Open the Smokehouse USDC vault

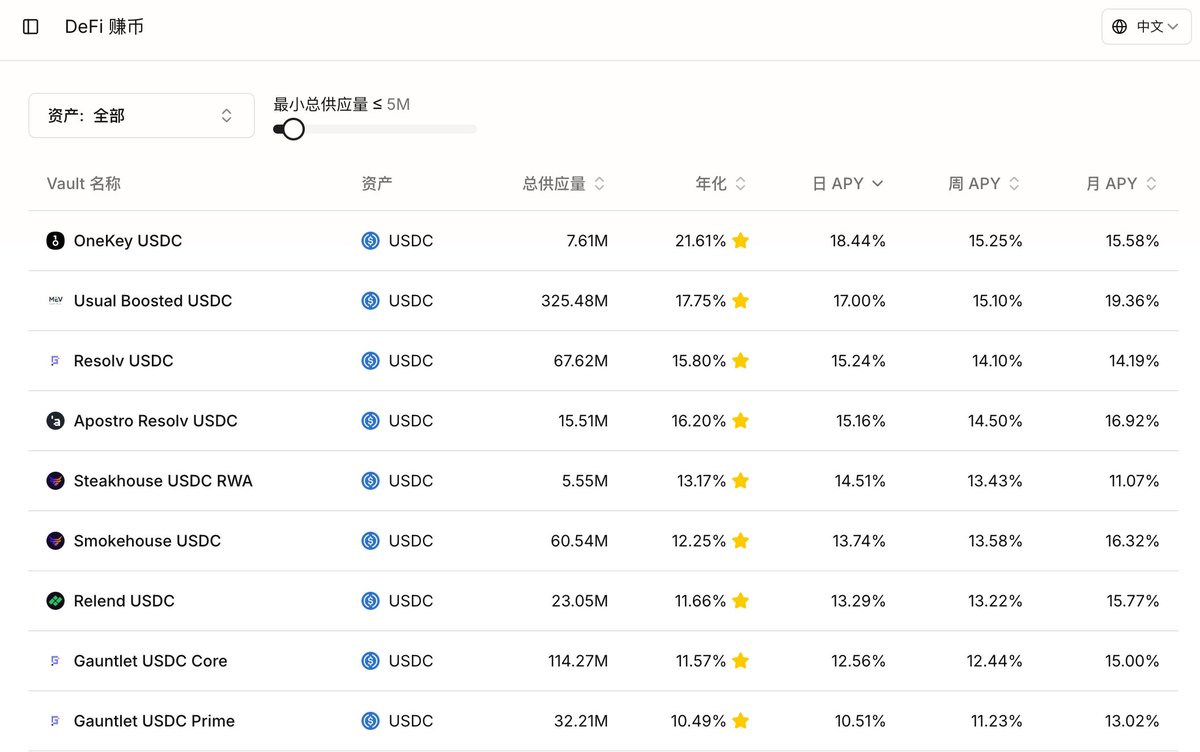pyautogui.click(x=147, y=541)
